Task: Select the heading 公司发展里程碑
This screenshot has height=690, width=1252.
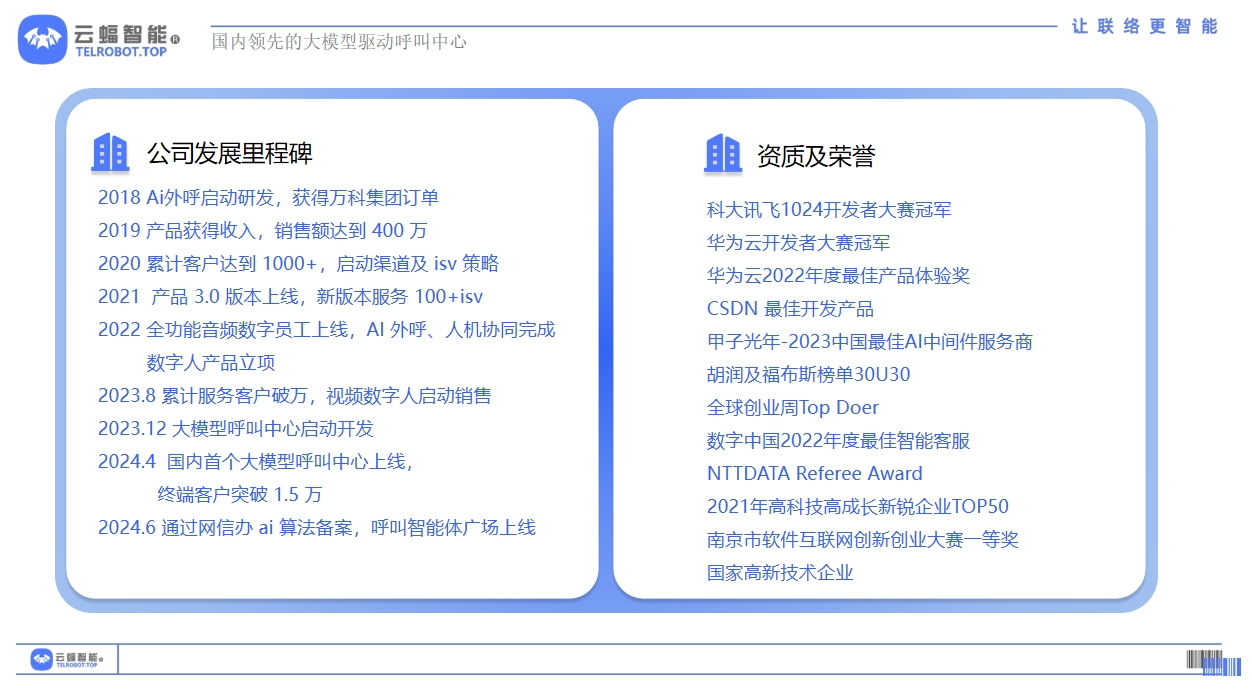Action: 230,153
